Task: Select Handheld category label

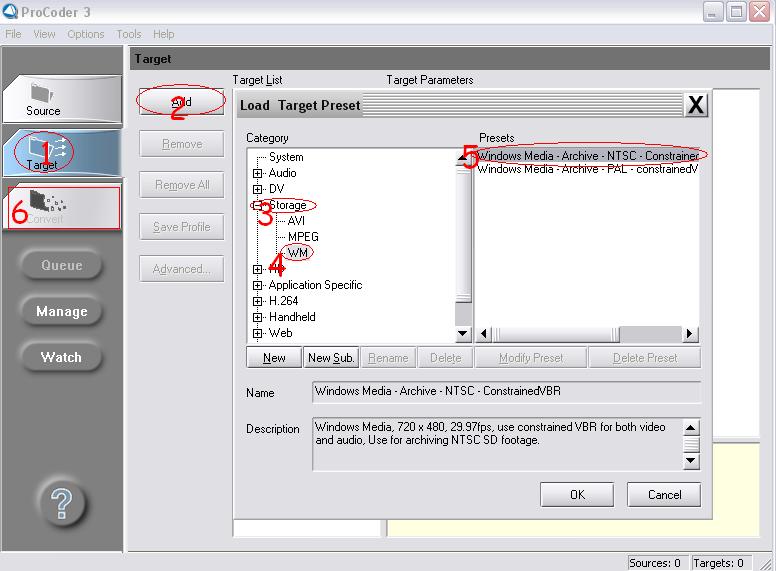Action: click(x=292, y=317)
